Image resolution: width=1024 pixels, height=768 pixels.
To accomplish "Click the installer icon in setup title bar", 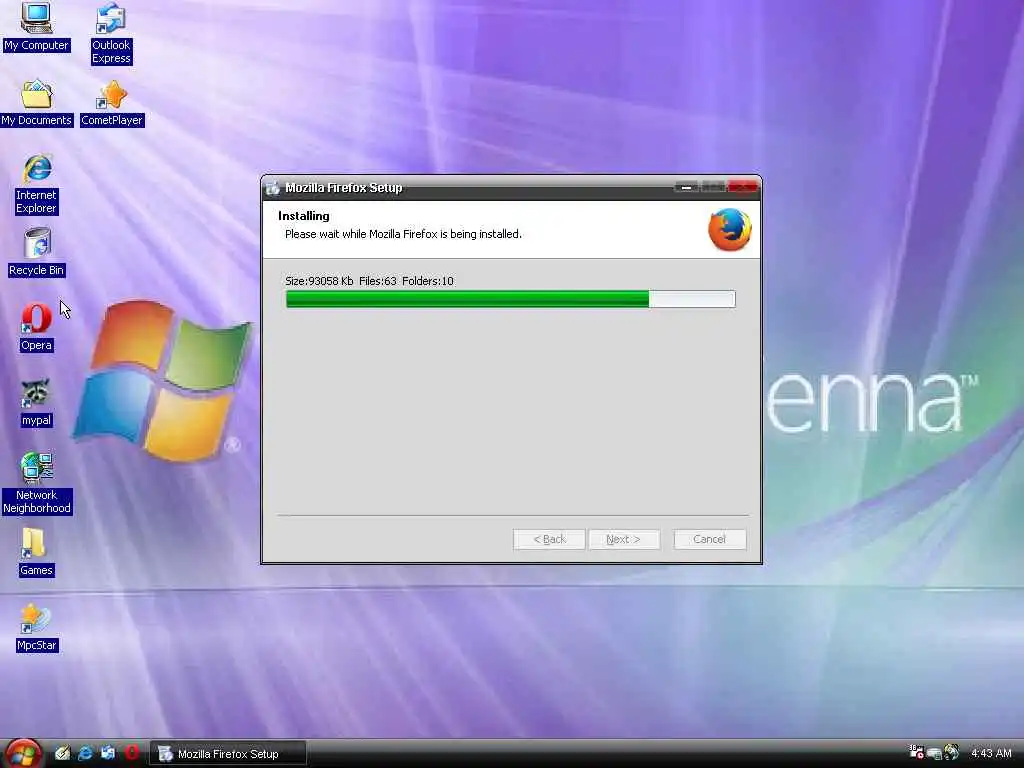I will (x=273, y=187).
